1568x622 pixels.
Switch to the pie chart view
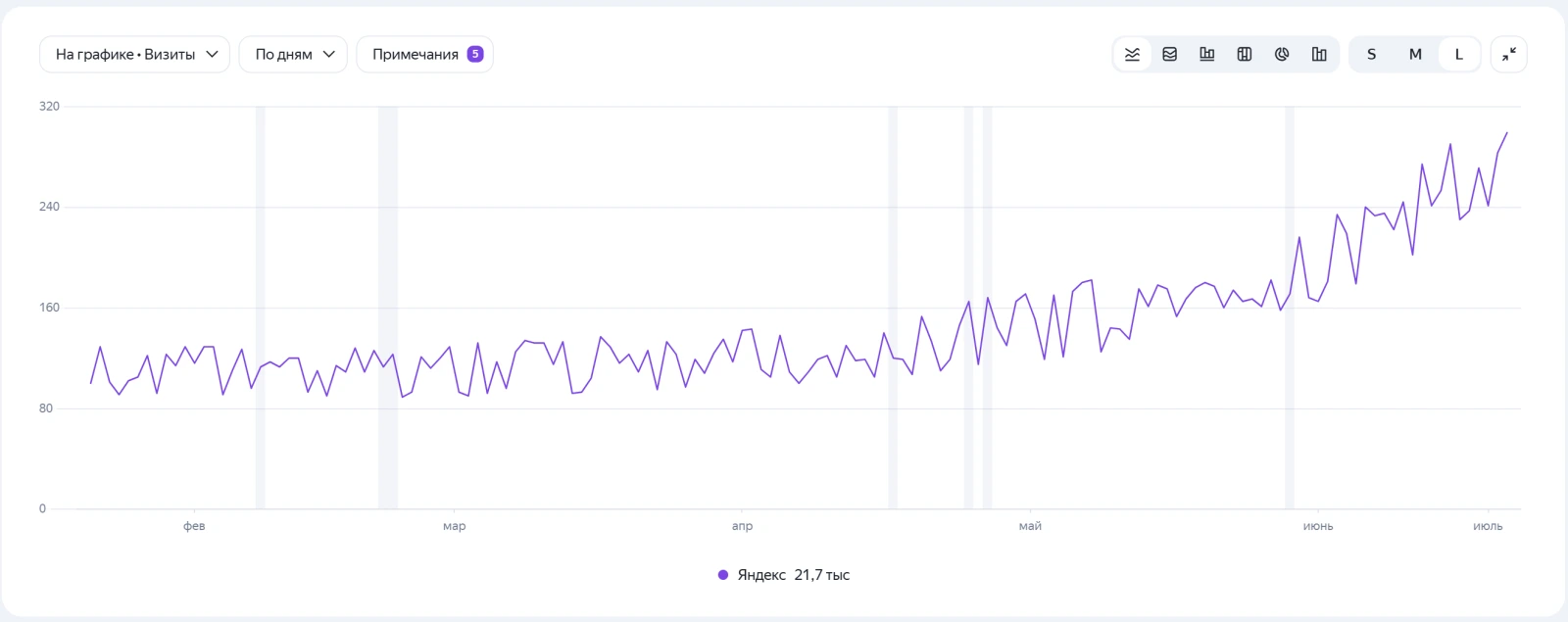click(x=1282, y=54)
